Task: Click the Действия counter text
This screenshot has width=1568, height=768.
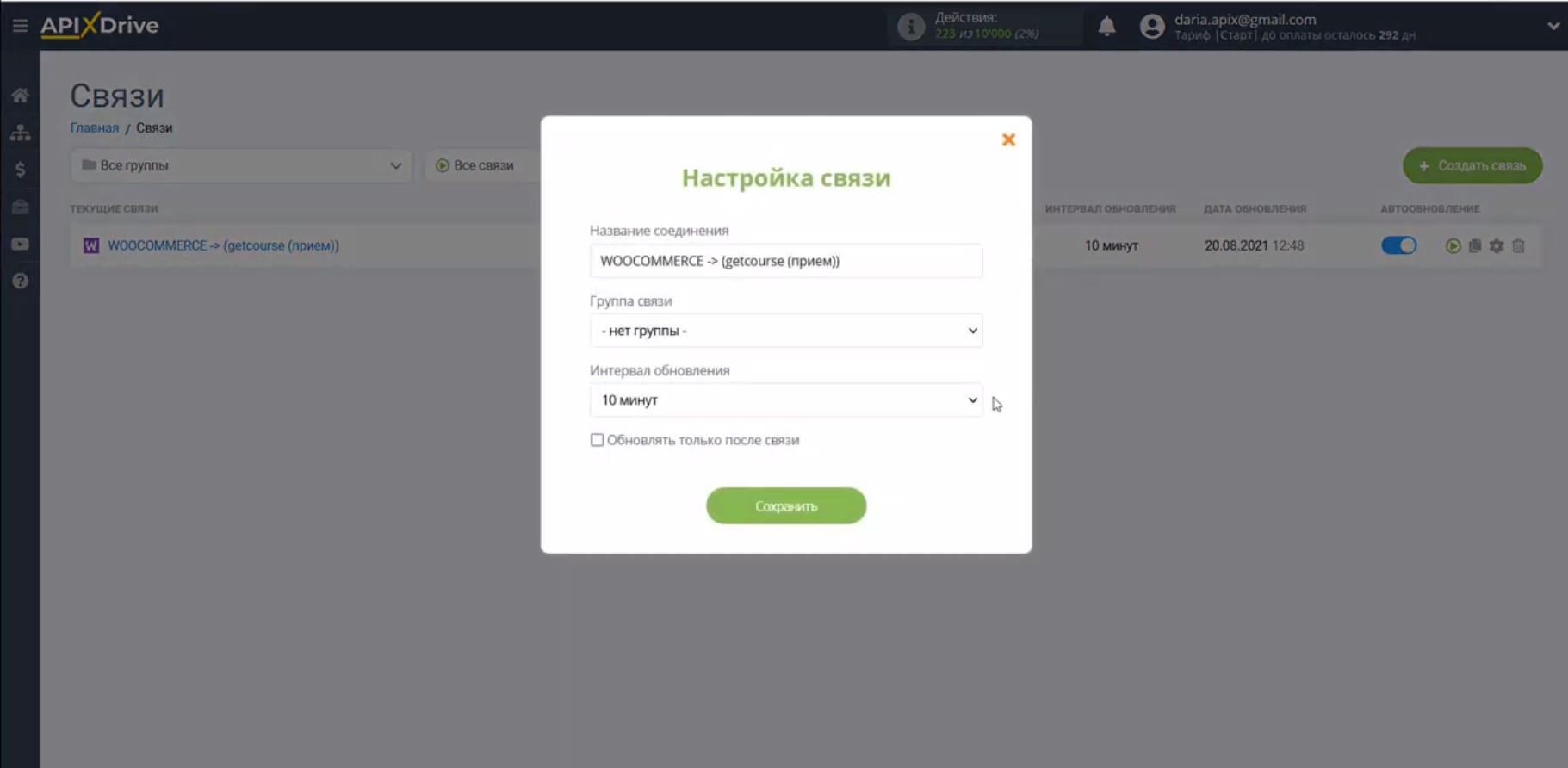Action: point(987,26)
